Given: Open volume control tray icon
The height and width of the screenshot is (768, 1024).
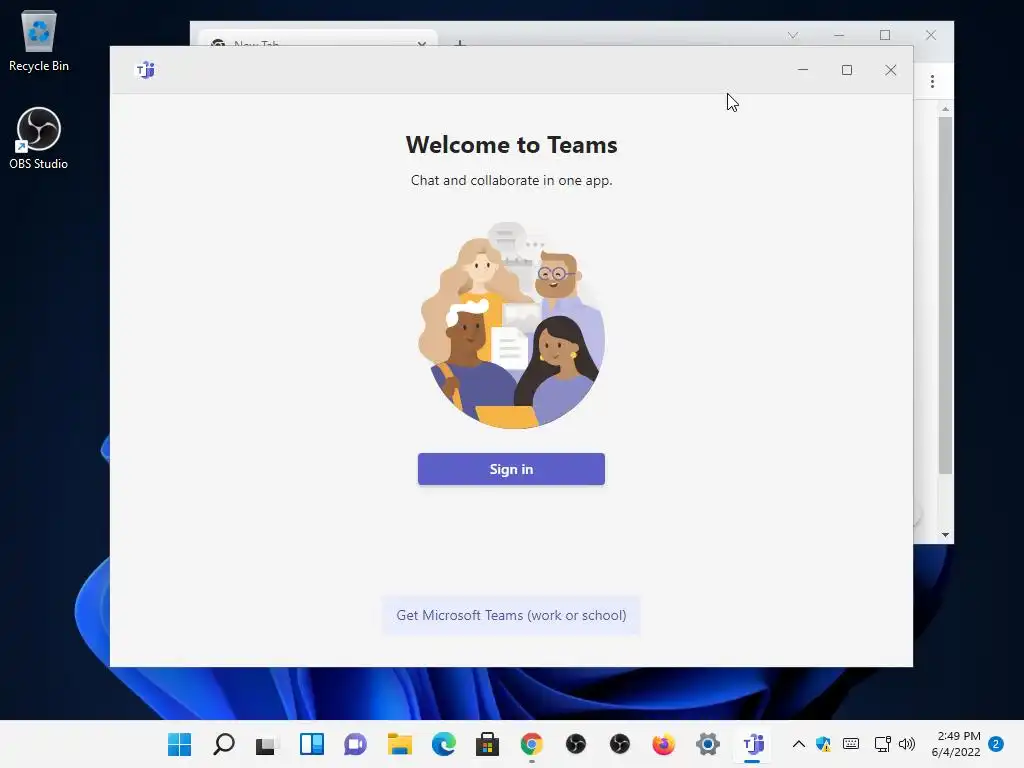Looking at the screenshot, I should [x=906, y=744].
